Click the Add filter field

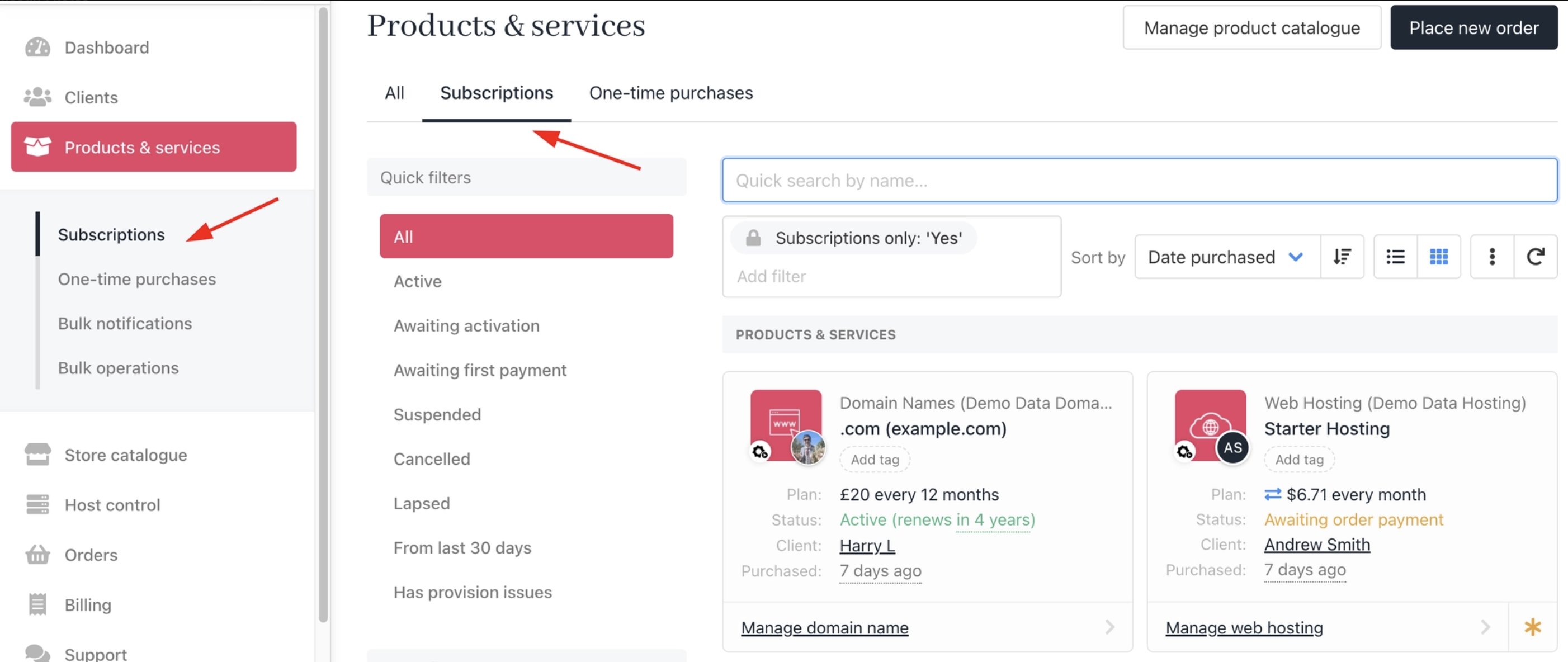click(892, 276)
